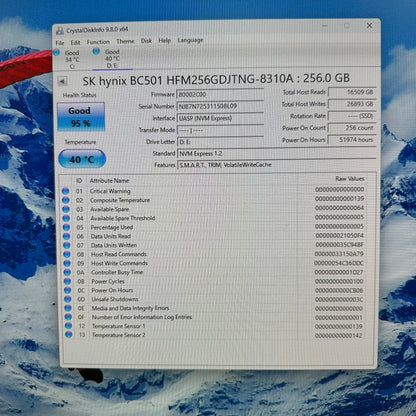416x416 pixels.
Task: Click the Rotation Rate (SSD) value
Action: click(x=352, y=116)
